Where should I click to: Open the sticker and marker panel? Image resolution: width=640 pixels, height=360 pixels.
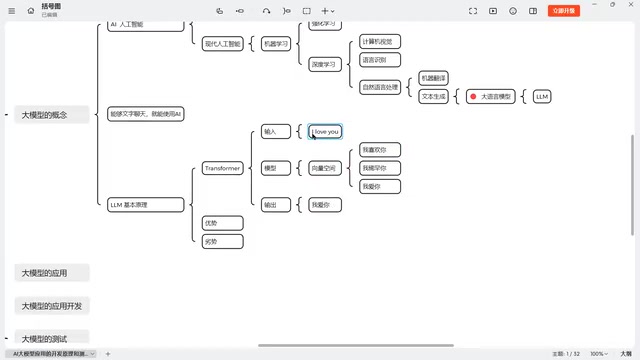coord(513,11)
